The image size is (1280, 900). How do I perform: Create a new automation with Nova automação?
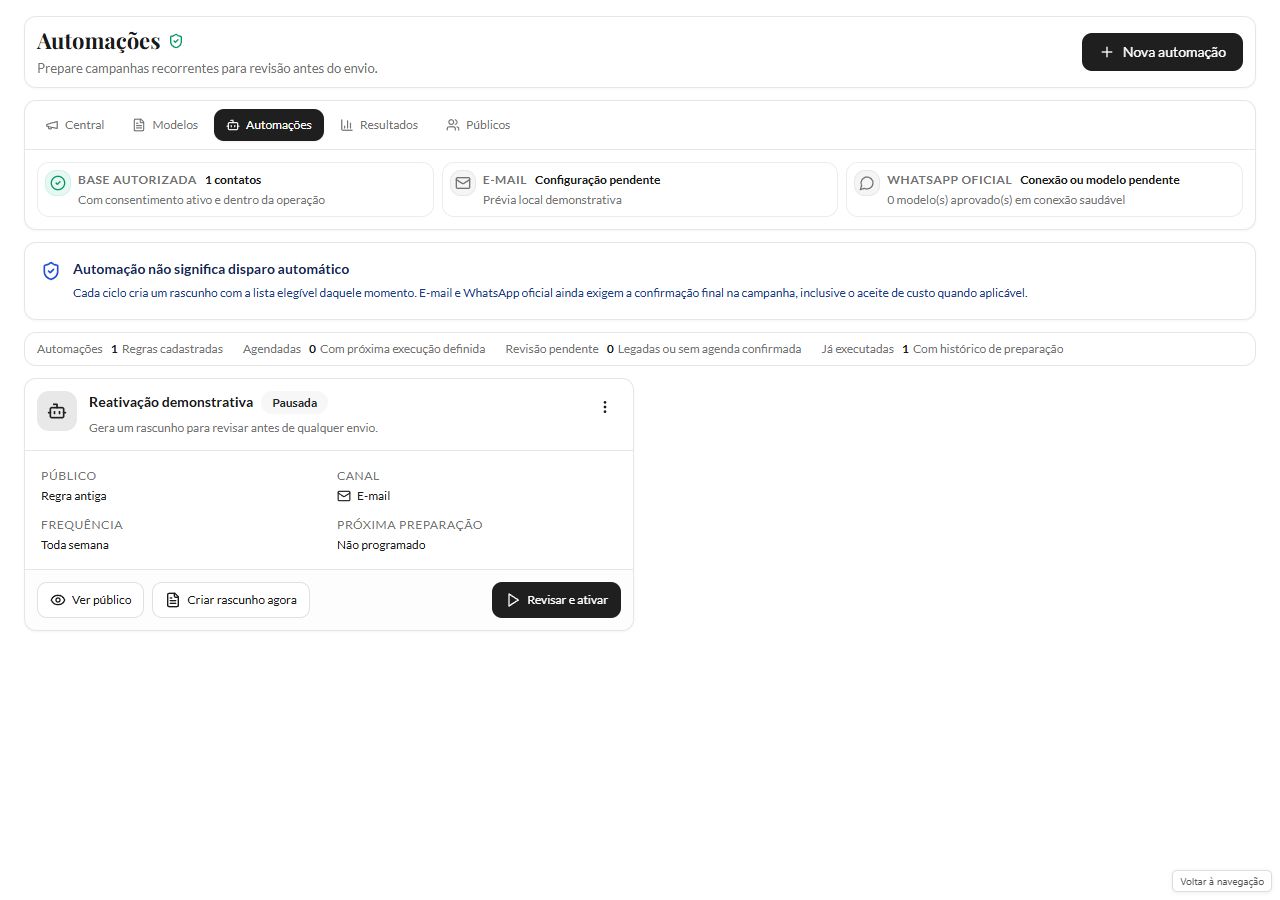click(1162, 52)
